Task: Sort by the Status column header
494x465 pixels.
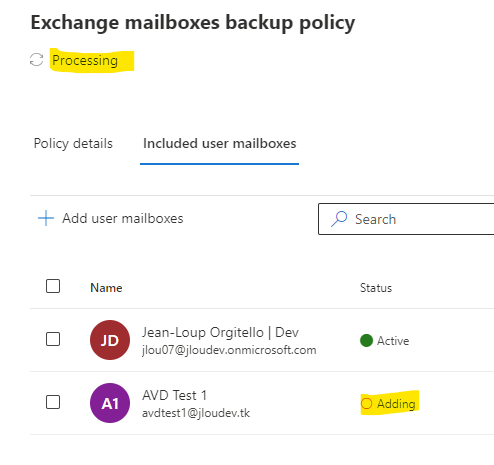Action: point(376,288)
